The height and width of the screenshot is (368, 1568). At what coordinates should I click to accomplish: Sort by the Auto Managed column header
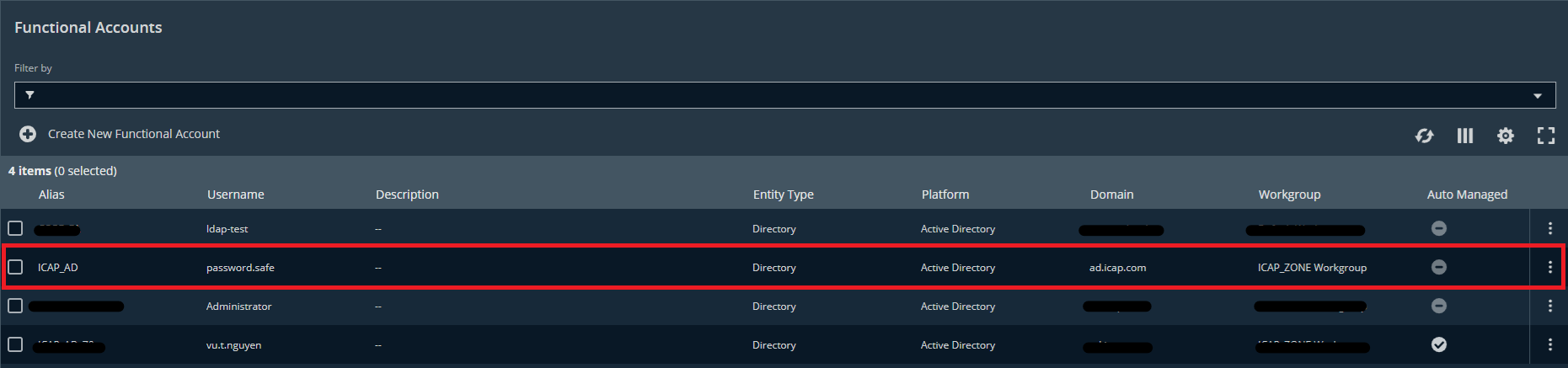pyautogui.click(x=1467, y=195)
